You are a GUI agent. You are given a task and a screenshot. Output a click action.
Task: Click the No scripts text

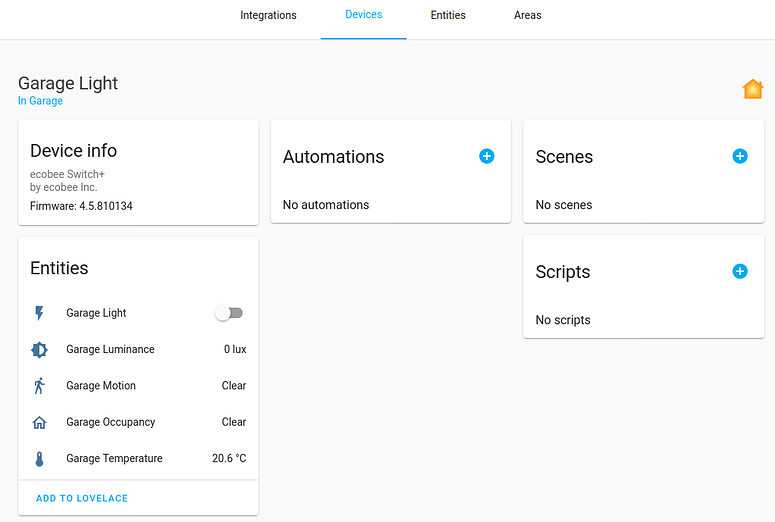563,320
